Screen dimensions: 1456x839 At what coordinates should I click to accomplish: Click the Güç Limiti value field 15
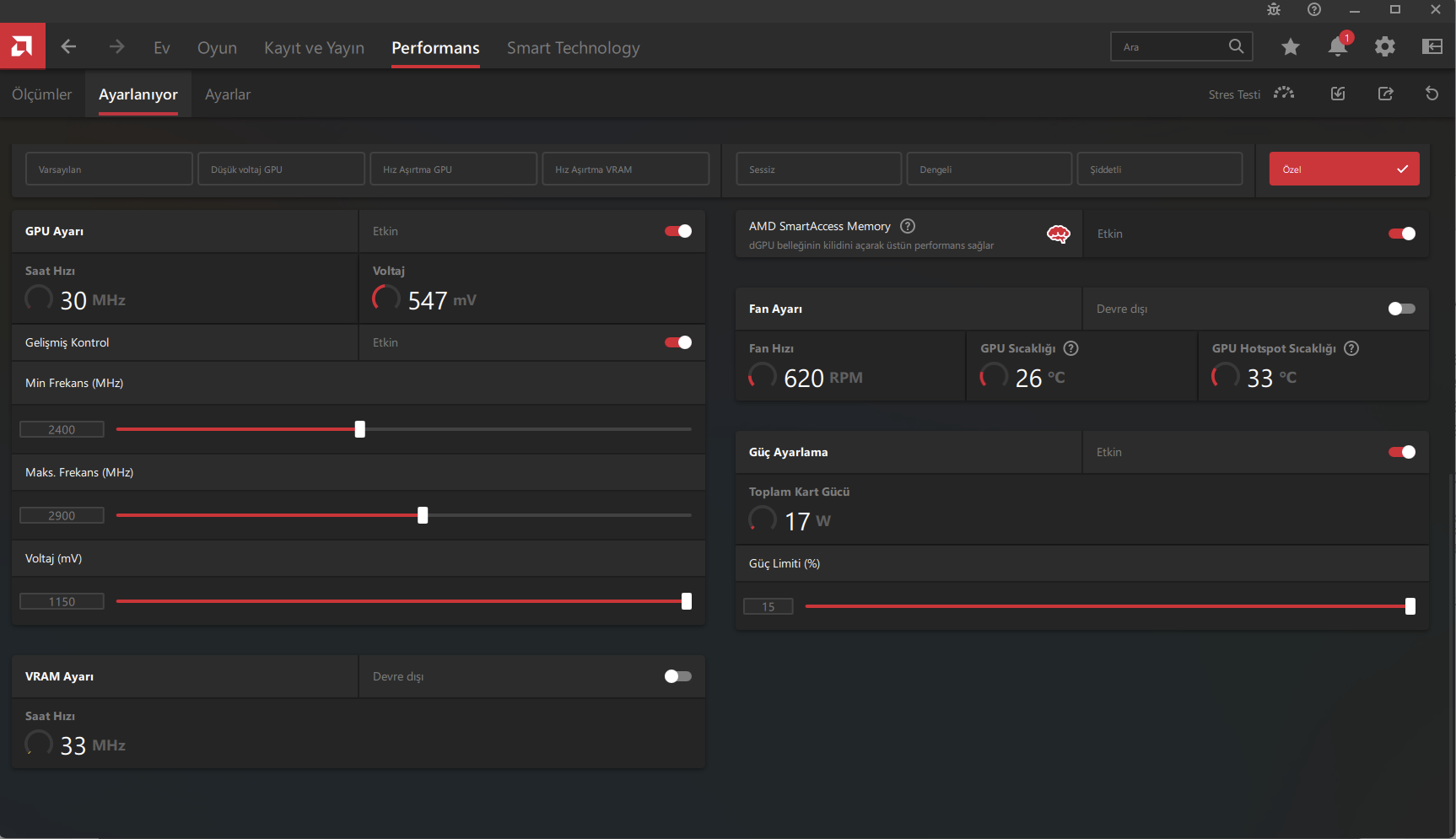tap(768, 606)
